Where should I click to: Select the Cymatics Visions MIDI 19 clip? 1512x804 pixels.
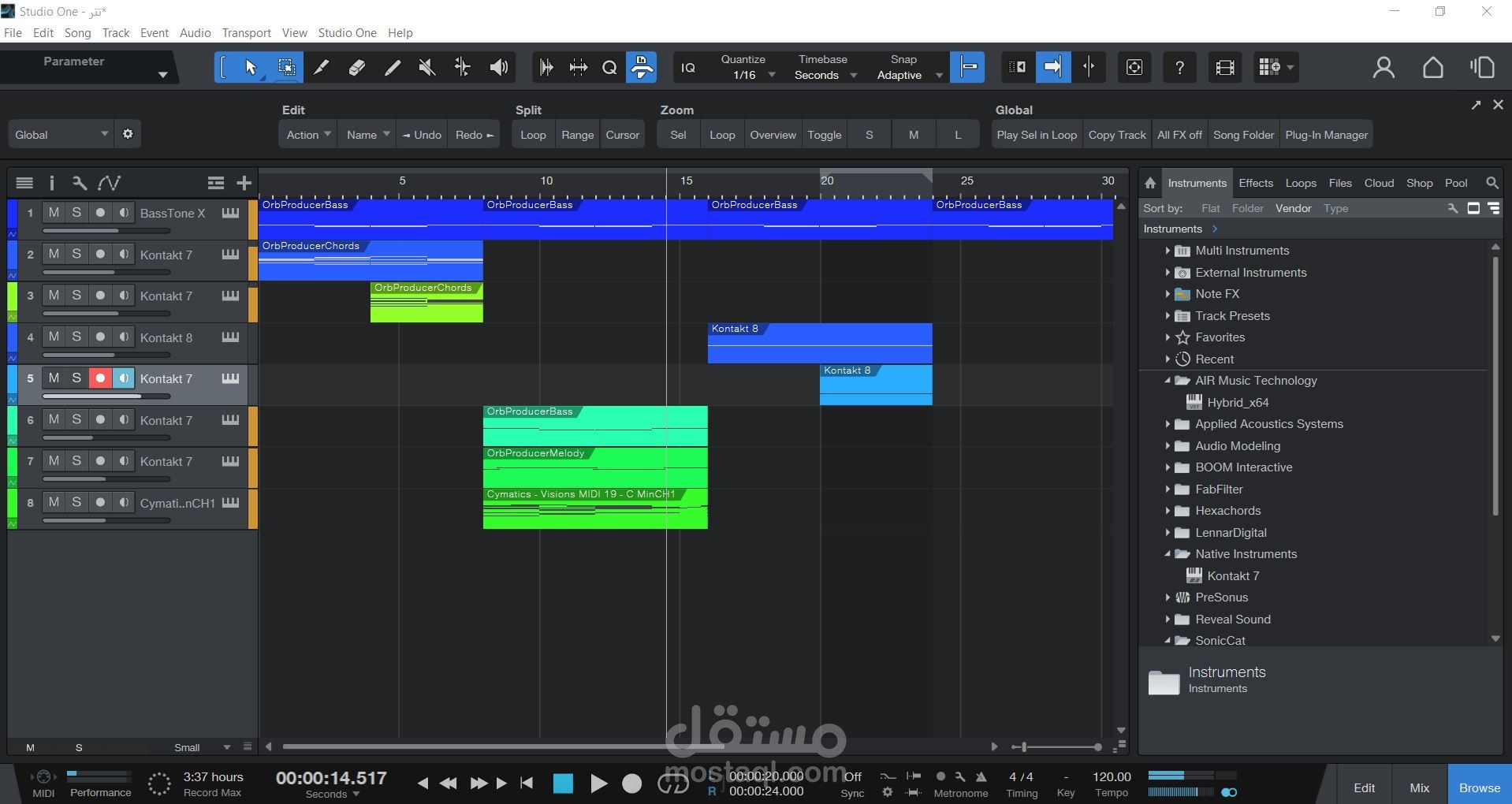[x=595, y=508]
